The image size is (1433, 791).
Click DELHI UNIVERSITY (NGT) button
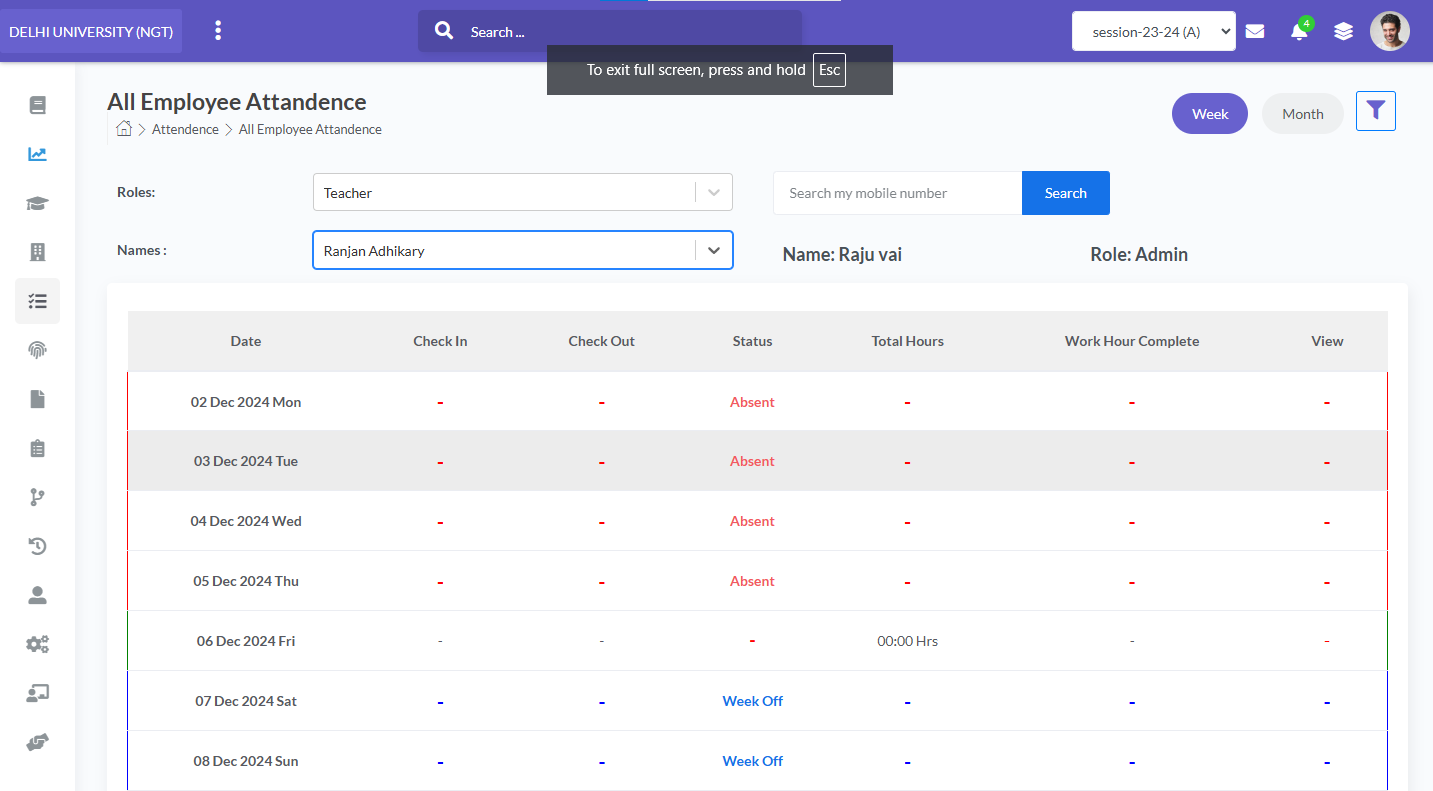click(x=91, y=31)
